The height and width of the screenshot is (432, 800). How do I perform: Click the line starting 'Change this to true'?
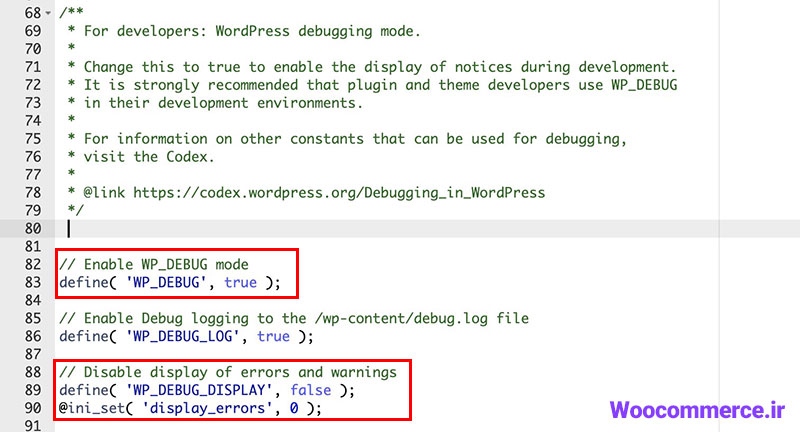click(380, 67)
